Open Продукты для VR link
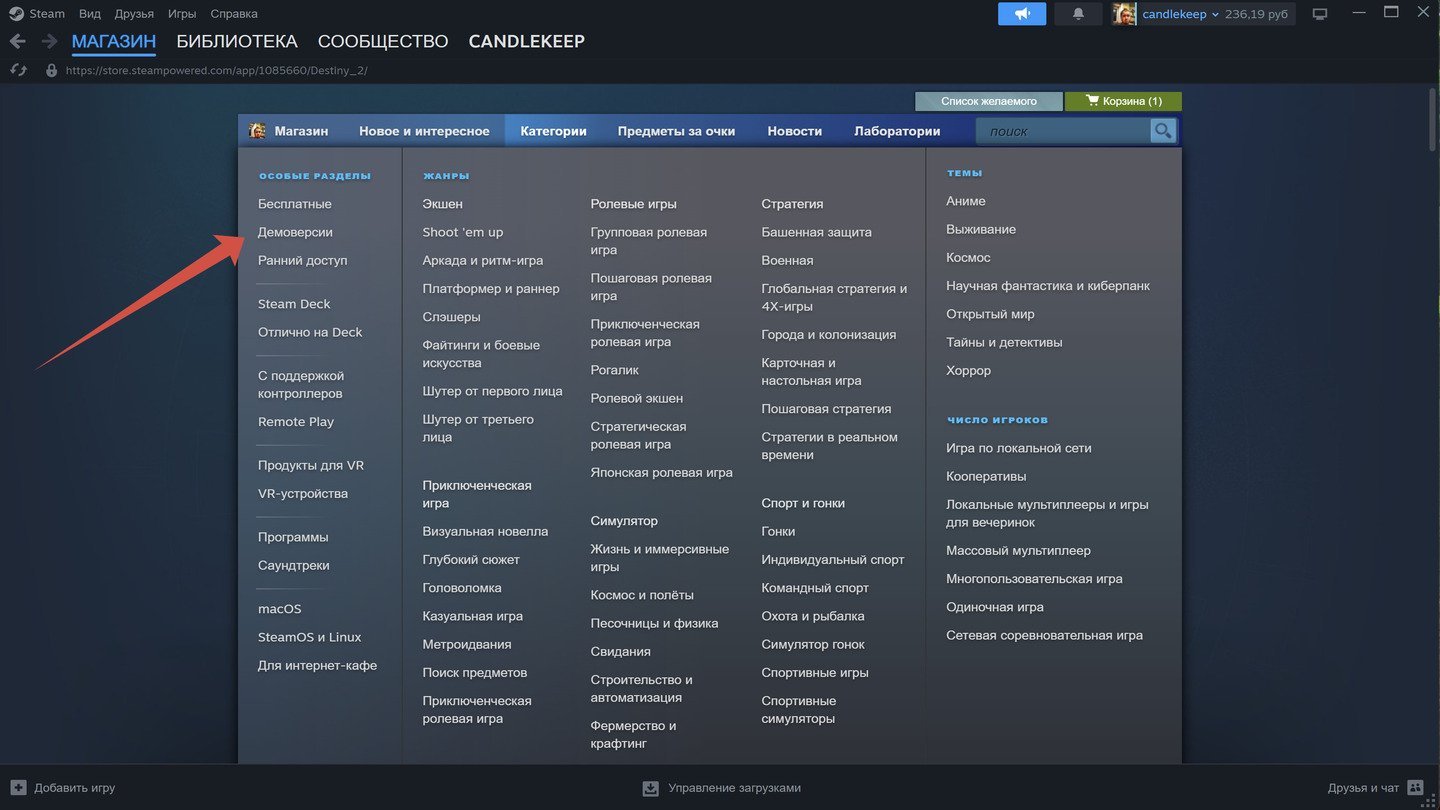Image resolution: width=1440 pixels, height=810 pixels. tap(311, 466)
